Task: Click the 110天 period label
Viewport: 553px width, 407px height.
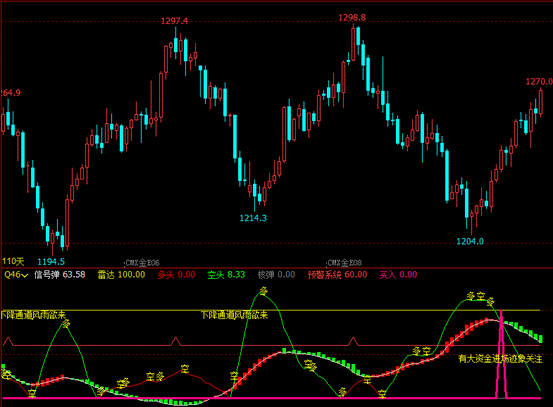Action: coord(13,261)
